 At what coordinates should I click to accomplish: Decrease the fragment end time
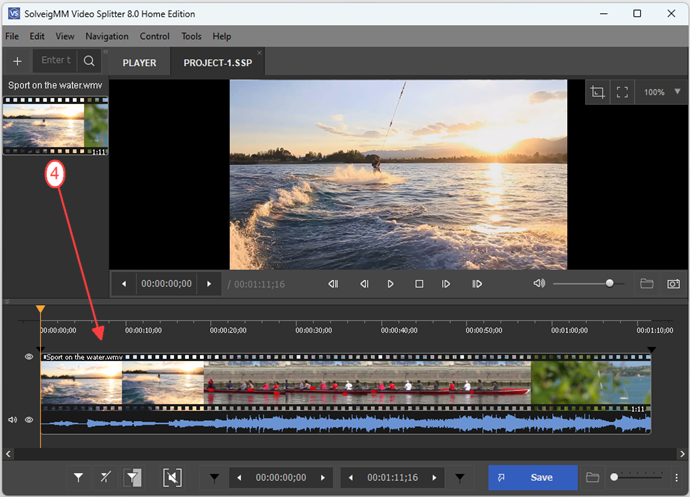tap(351, 478)
